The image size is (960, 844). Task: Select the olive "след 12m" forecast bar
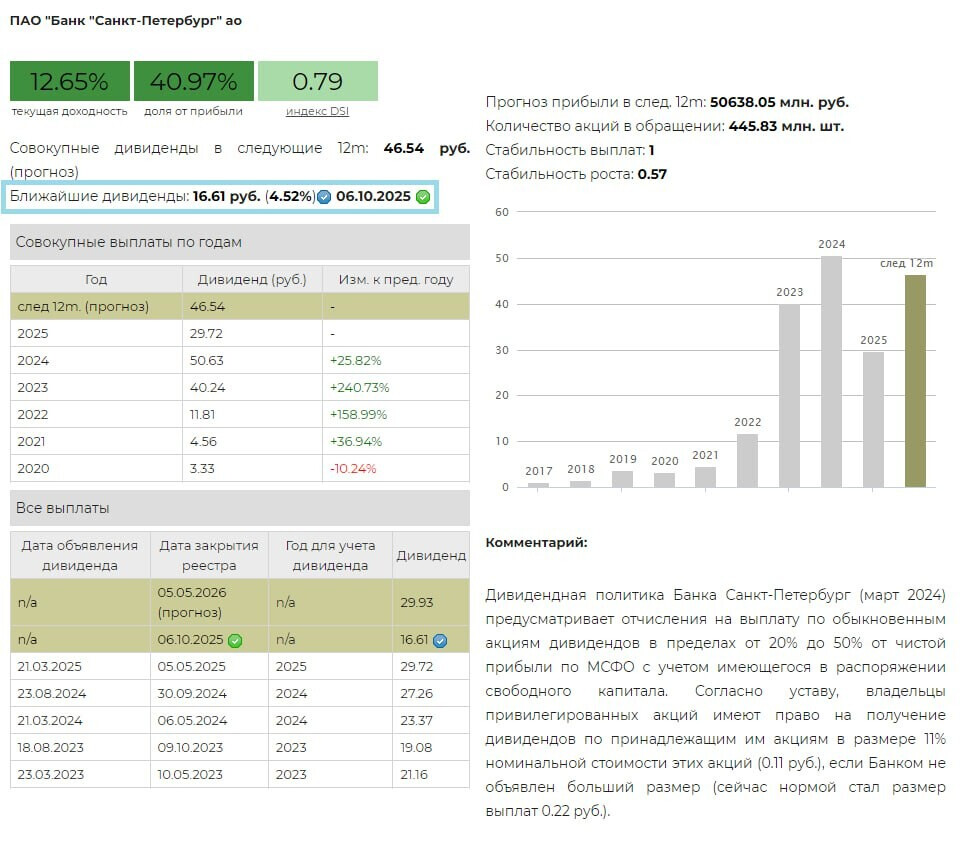(x=915, y=380)
